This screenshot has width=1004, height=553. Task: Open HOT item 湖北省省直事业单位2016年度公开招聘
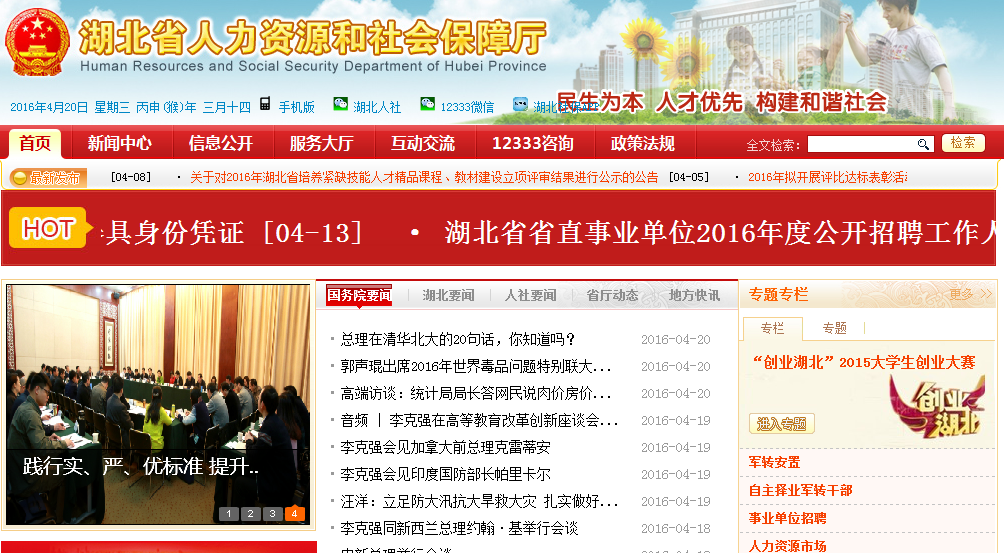[x=720, y=232]
